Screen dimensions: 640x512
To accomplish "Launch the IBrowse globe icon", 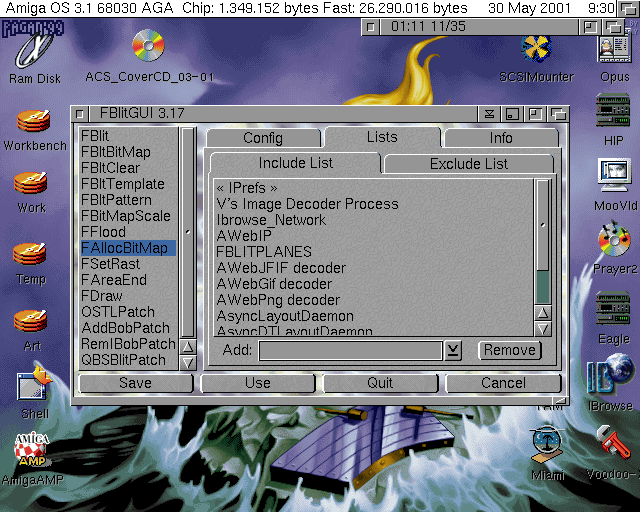I will click(x=611, y=374).
